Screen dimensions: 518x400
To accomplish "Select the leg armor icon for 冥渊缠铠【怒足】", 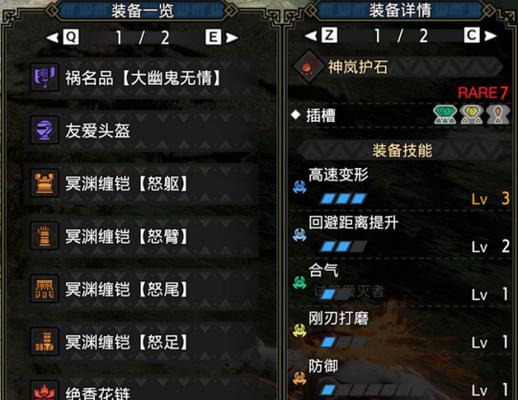I will 44,342.
